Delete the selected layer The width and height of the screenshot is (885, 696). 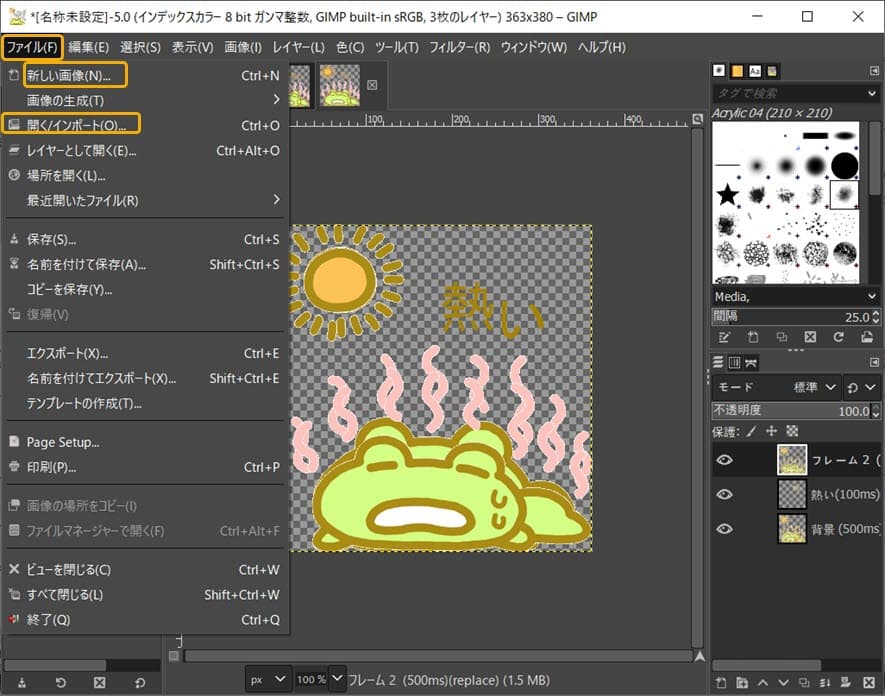click(x=867, y=684)
